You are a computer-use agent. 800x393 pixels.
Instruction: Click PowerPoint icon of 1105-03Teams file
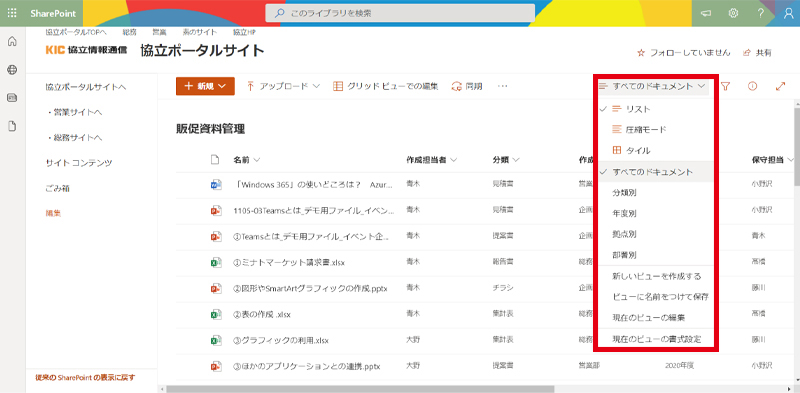pyautogui.click(x=216, y=210)
